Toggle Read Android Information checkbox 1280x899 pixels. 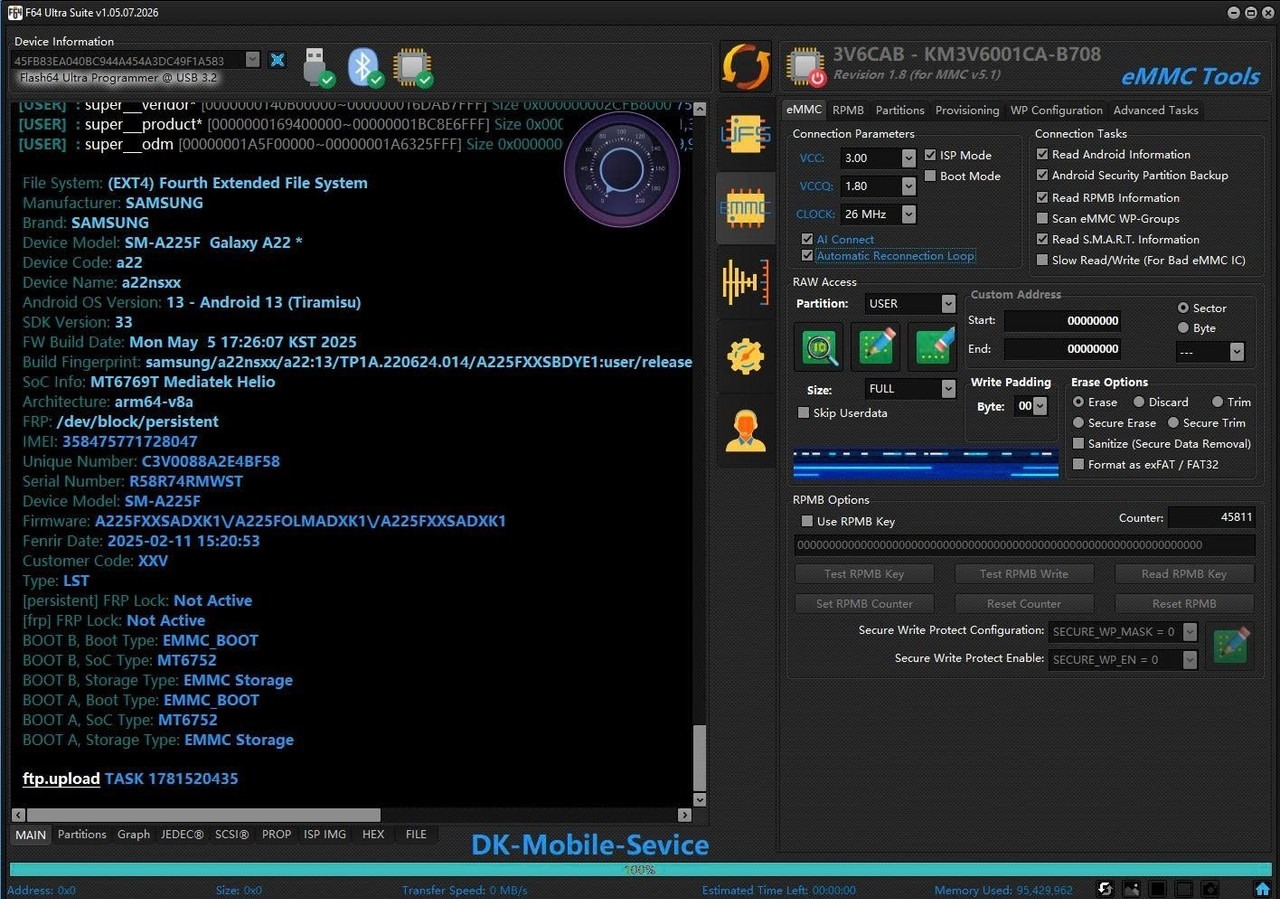[1043, 154]
